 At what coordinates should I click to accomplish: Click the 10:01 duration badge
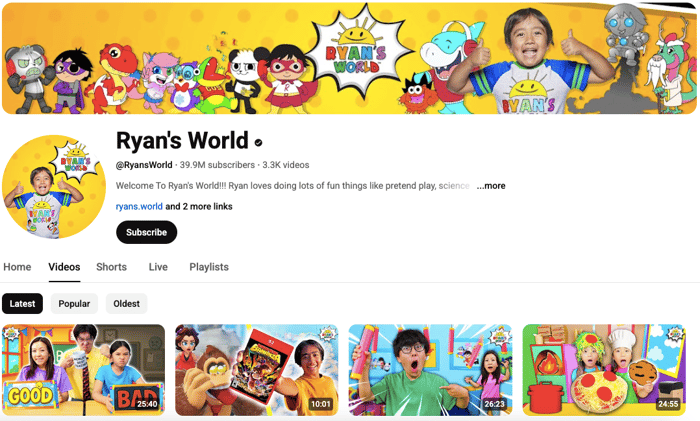[321, 404]
